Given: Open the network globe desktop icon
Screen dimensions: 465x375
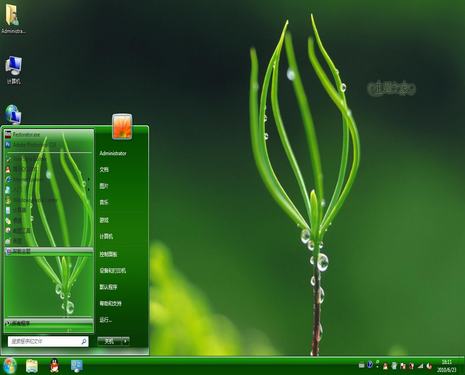Looking at the screenshot, I should tap(13, 115).
